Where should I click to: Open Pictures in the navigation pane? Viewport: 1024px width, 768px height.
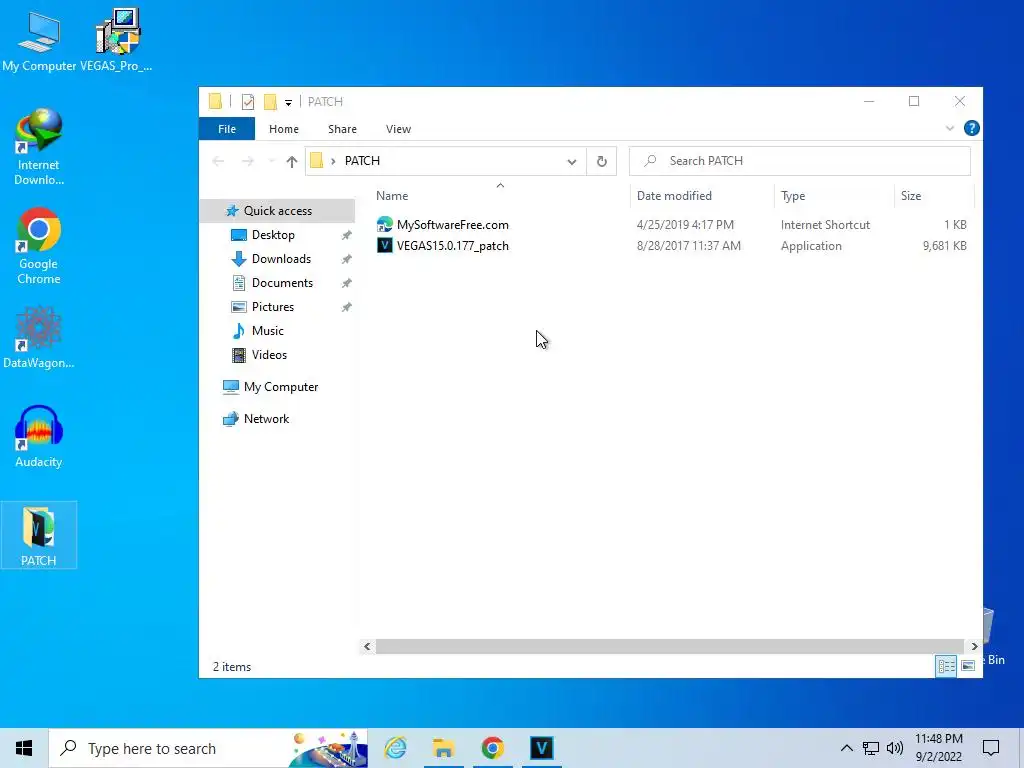click(x=272, y=306)
